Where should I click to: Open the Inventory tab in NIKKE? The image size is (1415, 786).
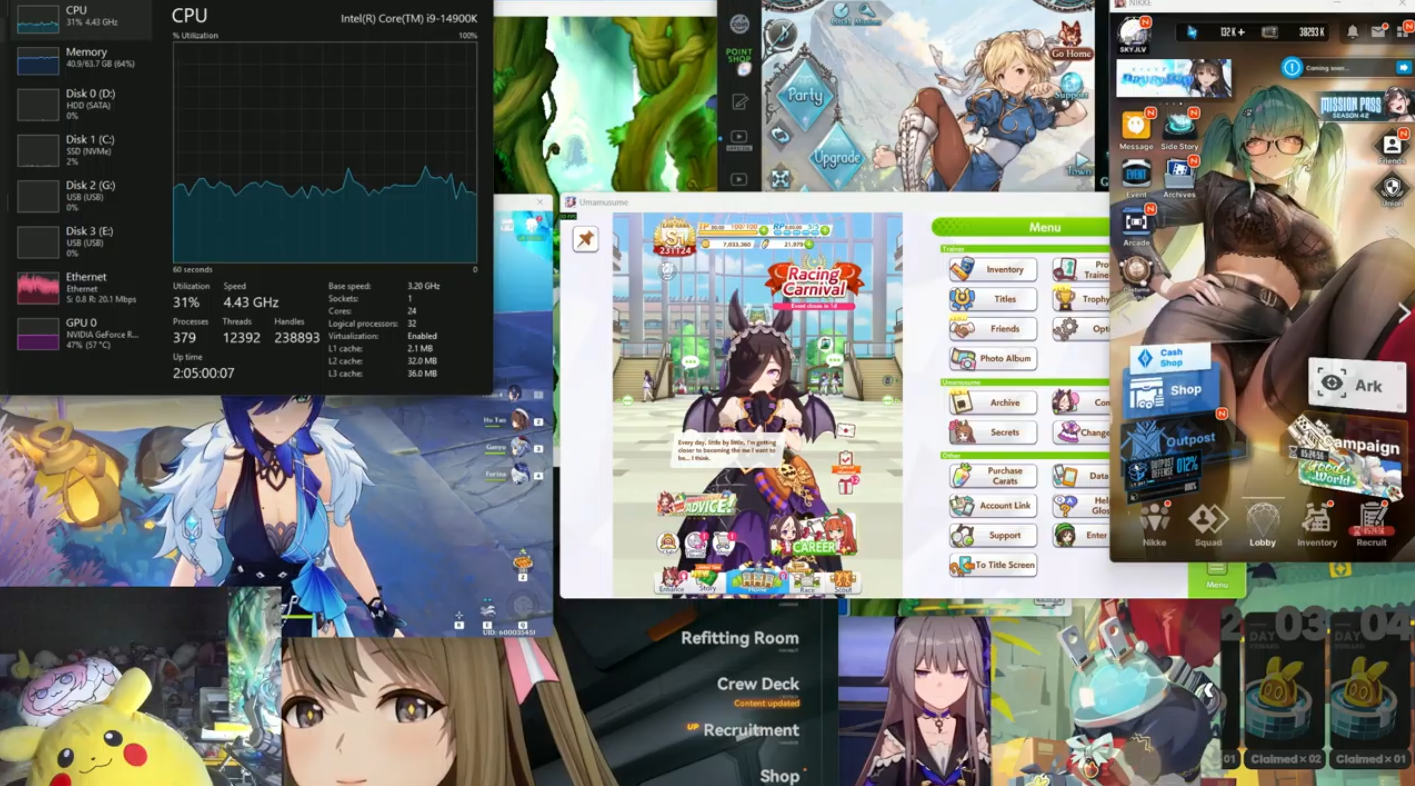pyautogui.click(x=1317, y=525)
